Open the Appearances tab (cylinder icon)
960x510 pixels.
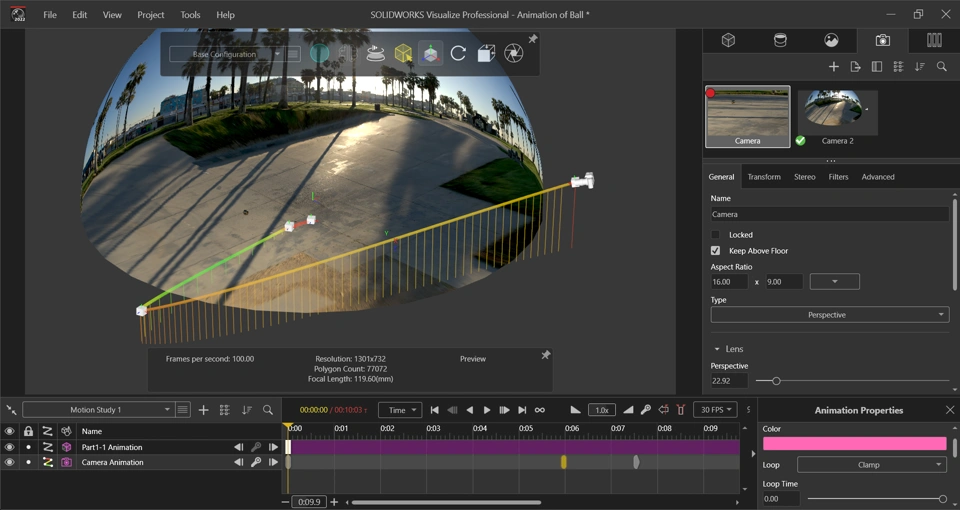click(780, 40)
